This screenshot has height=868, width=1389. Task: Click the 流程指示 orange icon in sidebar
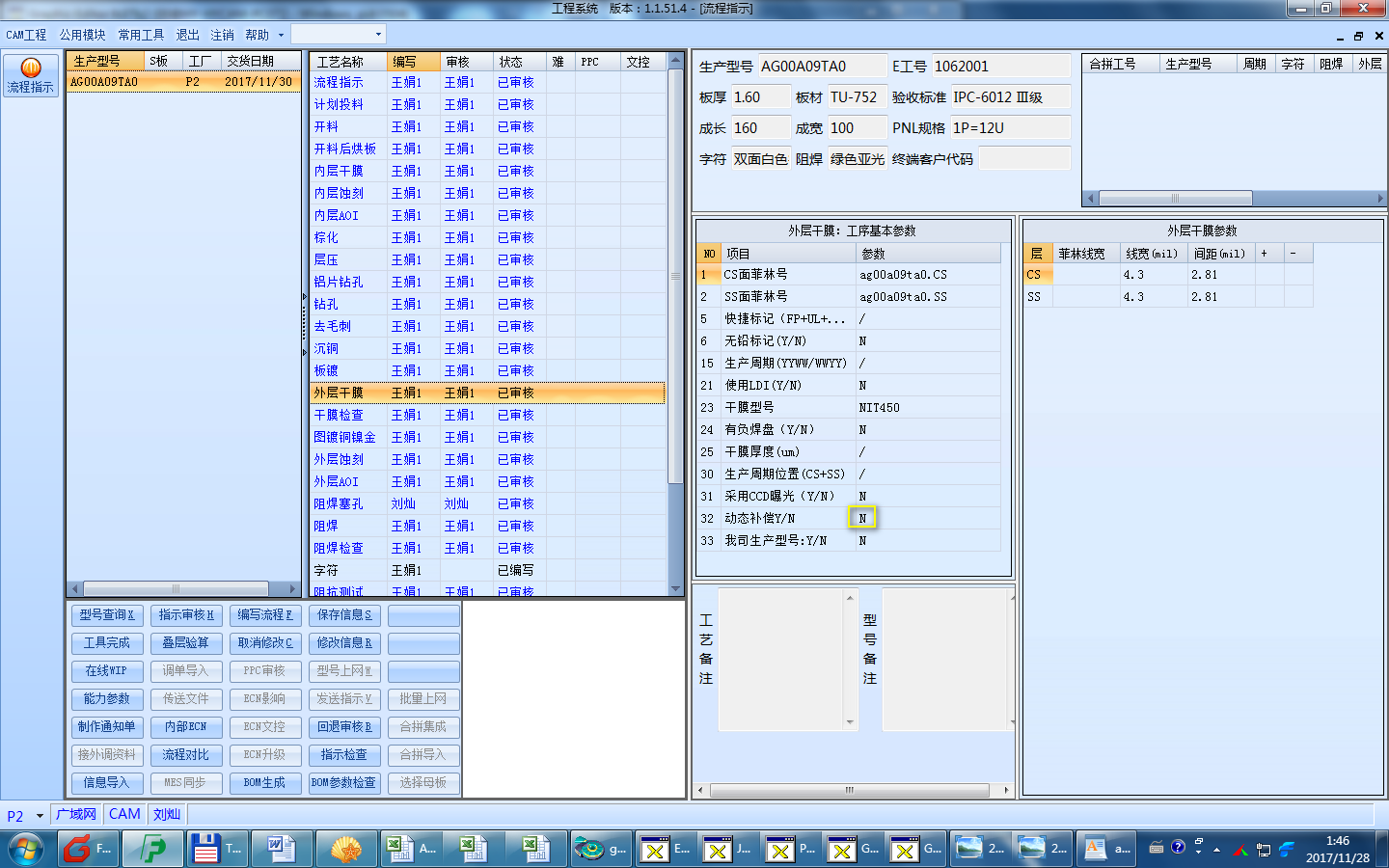31,75
